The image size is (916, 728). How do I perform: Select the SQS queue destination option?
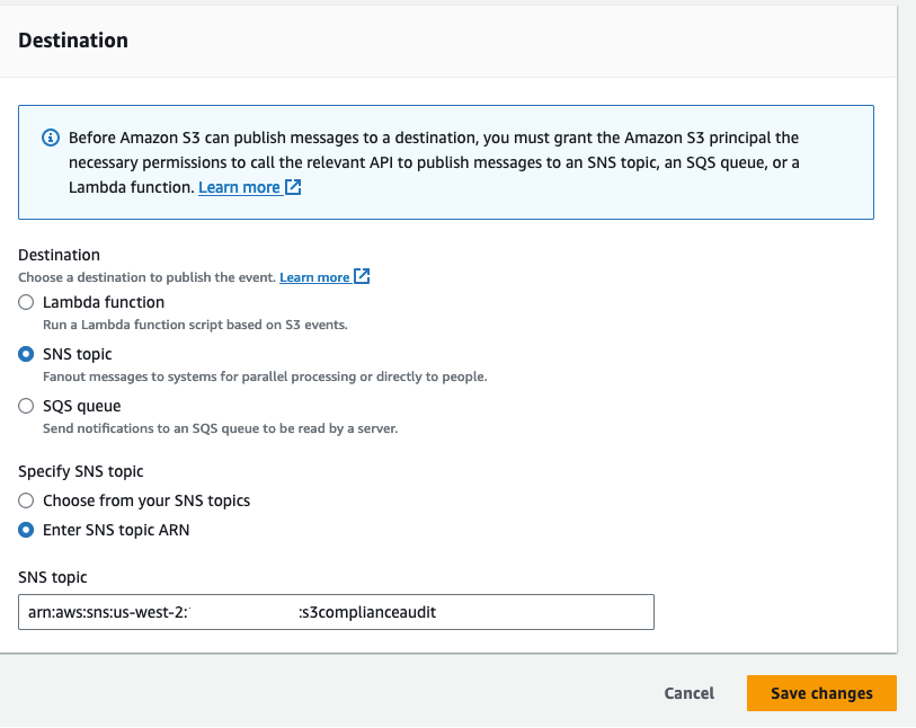pos(24,405)
